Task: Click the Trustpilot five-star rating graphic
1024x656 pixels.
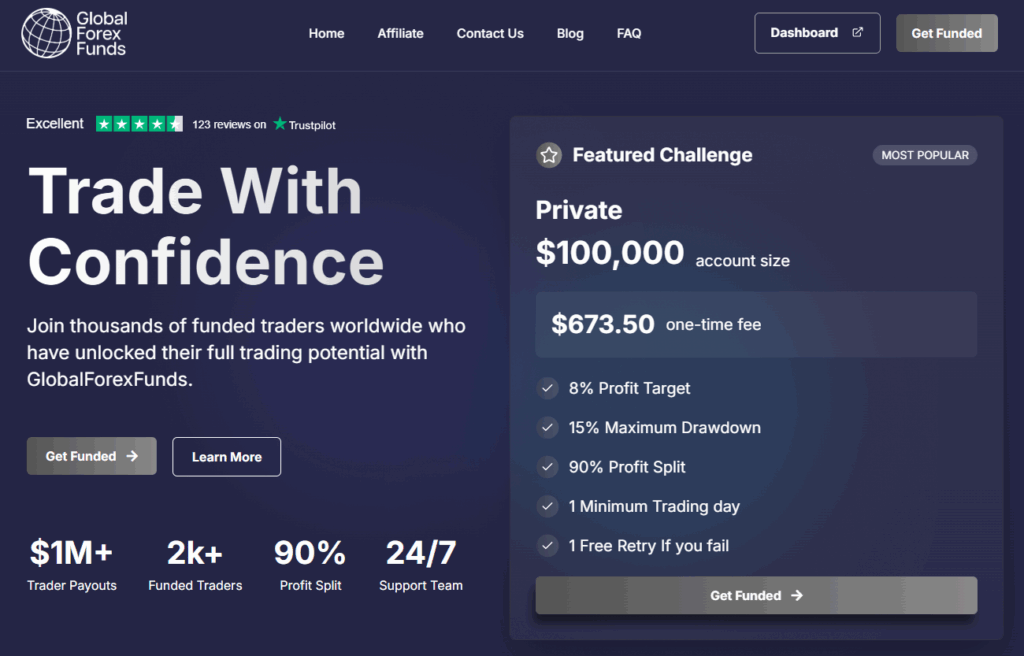Action: click(139, 123)
